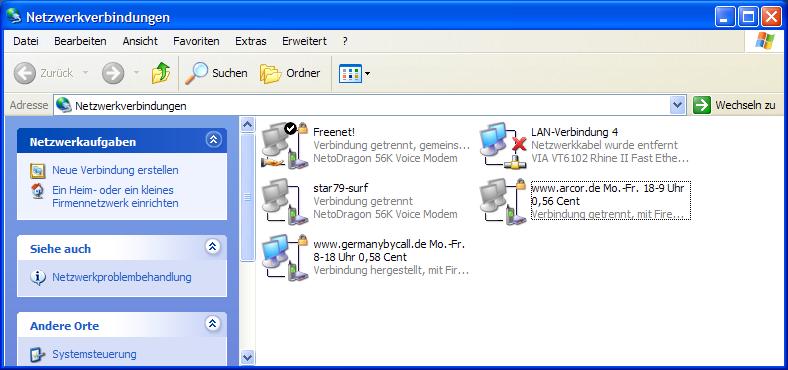
Task: Collapse the Siehe auch panel
Action: pyautogui.click(x=213, y=247)
